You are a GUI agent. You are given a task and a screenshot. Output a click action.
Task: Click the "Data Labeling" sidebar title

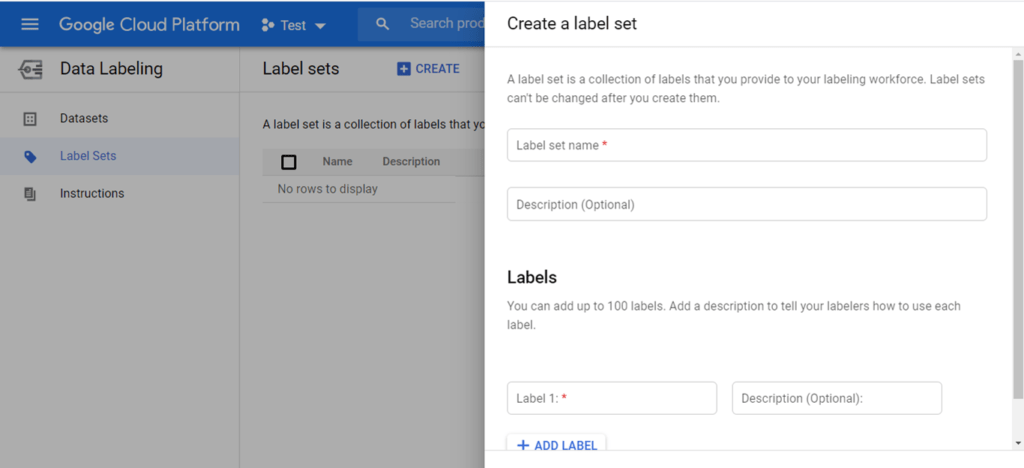click(111, 69)
